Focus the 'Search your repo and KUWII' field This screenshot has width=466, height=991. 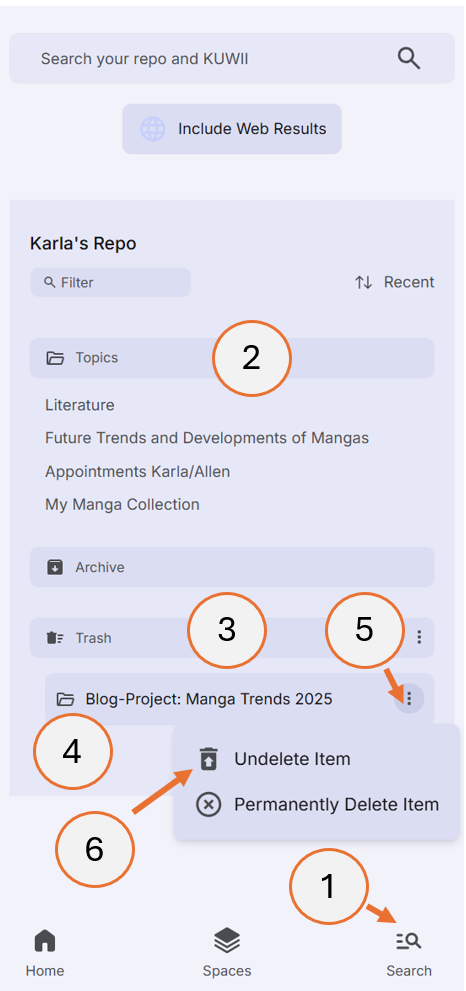tap(232, 58)
